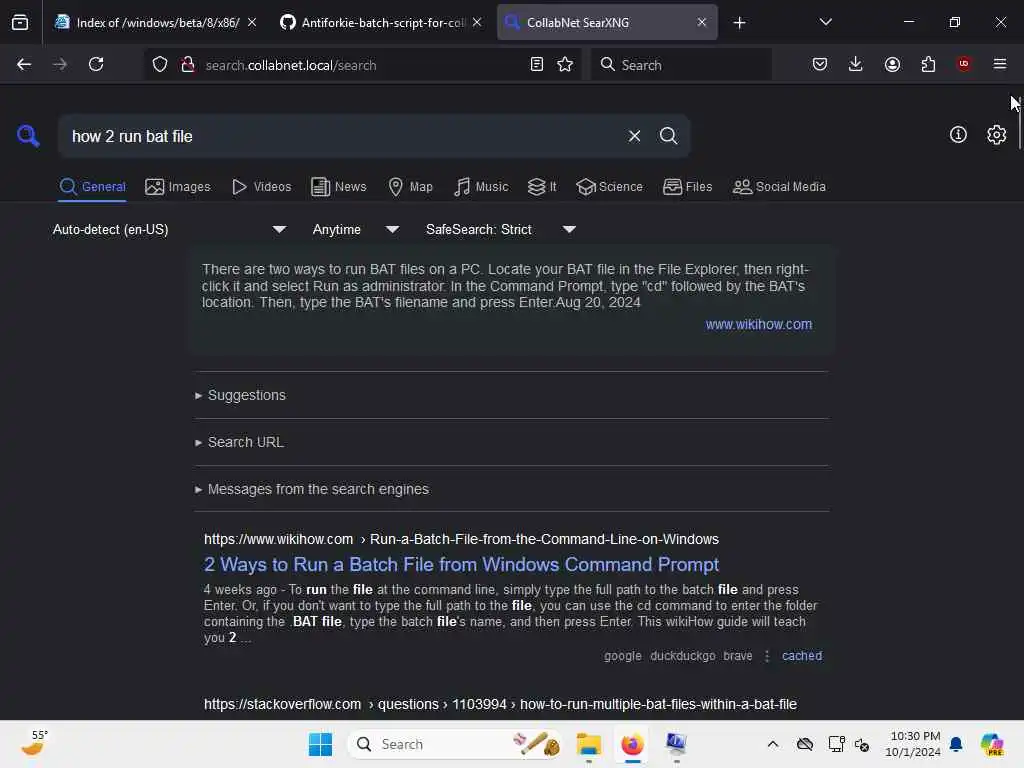This screenshot has width=1024, height=768.
Task: Close the Index of /windows tab
Action: 252,22
